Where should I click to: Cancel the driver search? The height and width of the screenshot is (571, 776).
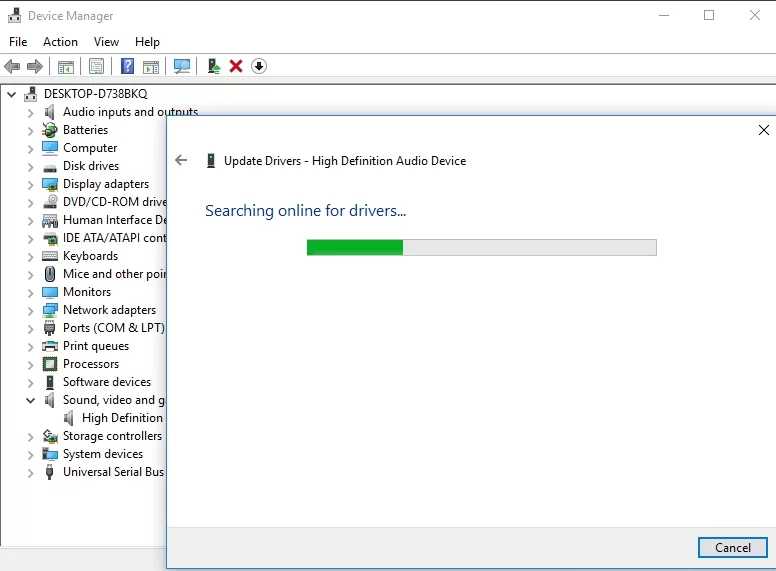[732, 547]
